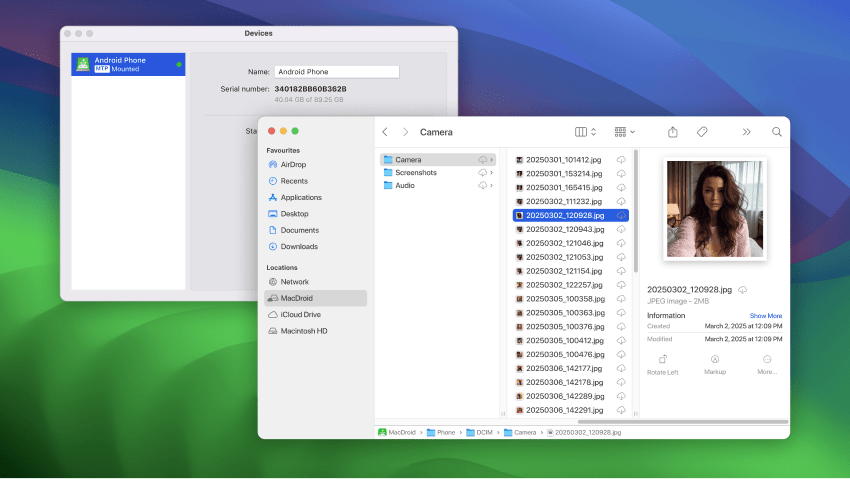Open Finder search magnifier

click(x=777, y=132)
